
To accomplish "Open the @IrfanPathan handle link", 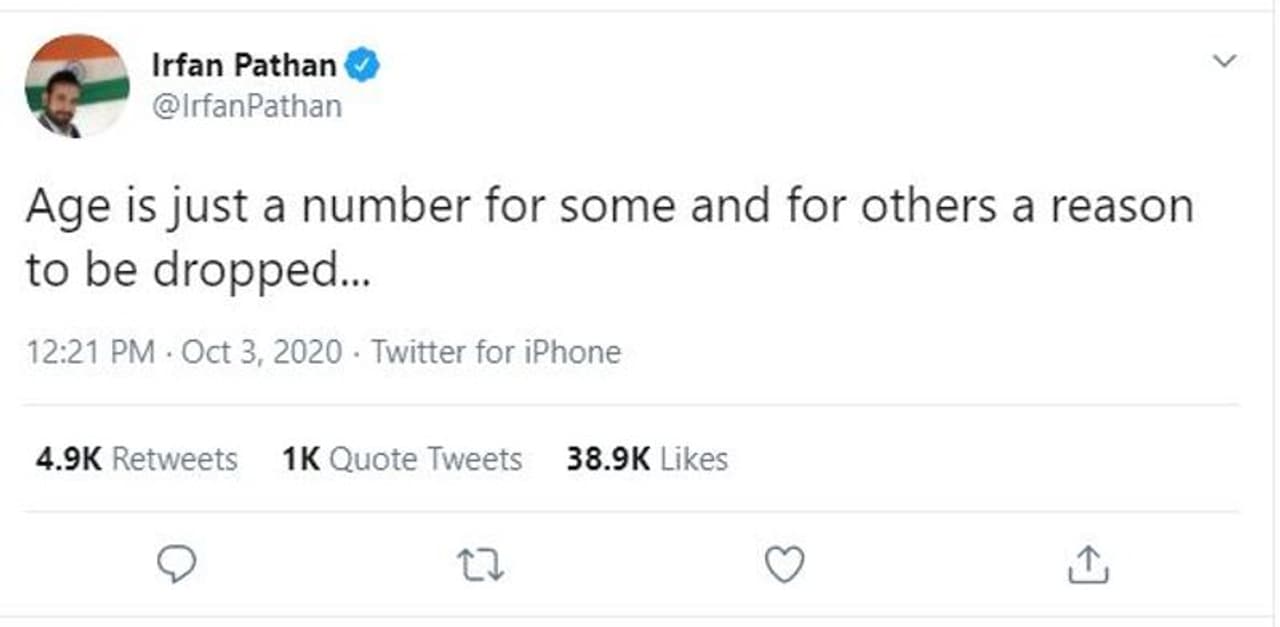I will 246,106.
